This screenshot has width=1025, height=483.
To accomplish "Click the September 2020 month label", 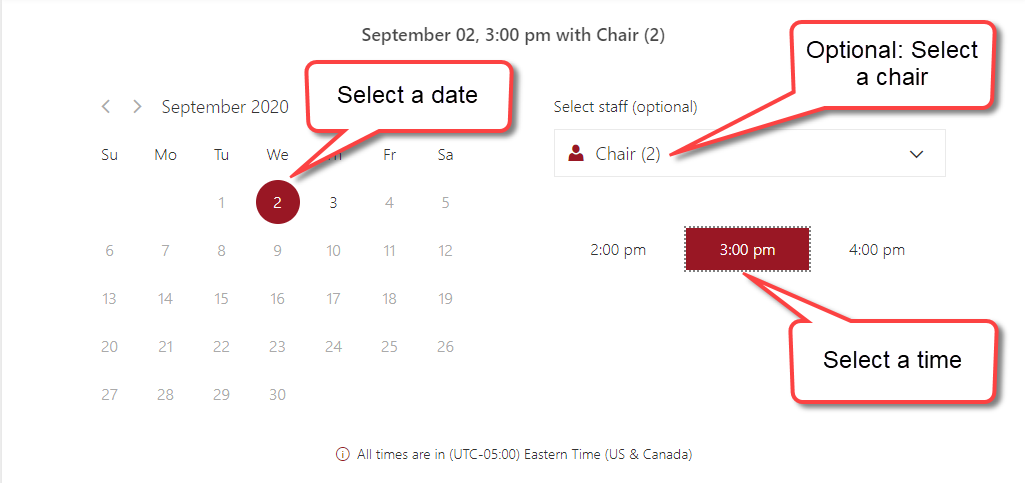I will pyautogui.click(x=225, y=107).
